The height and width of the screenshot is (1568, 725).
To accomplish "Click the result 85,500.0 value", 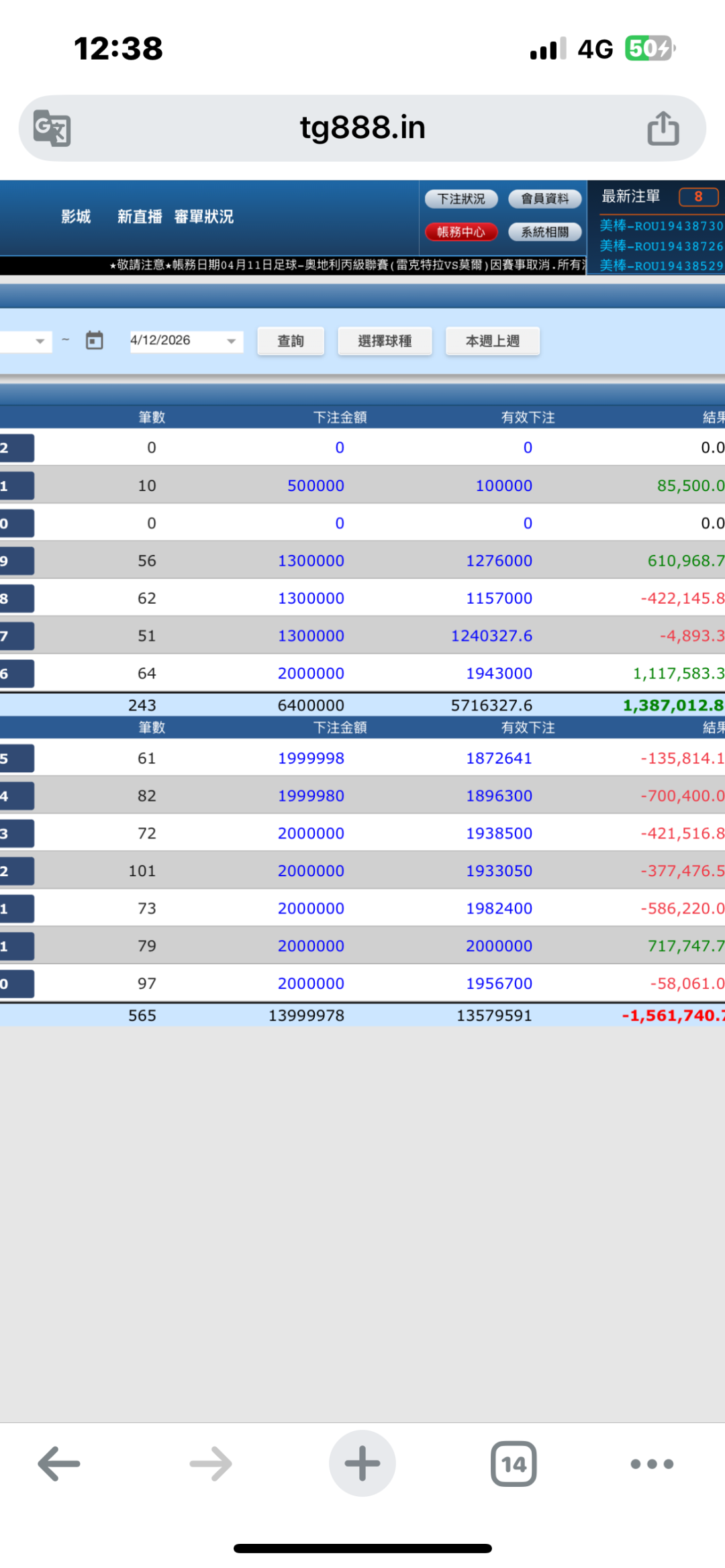I will [691, 486].
